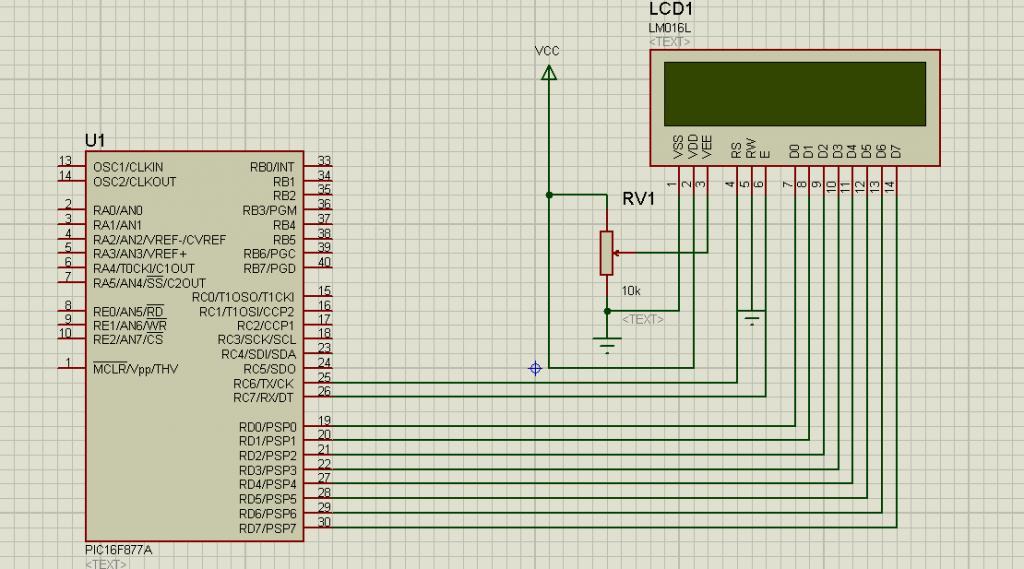The width and height of the screenshot is (1024, 569).
Task: Click the OSC1/CLKIN pin label
Action: click(x=128, y=167)
